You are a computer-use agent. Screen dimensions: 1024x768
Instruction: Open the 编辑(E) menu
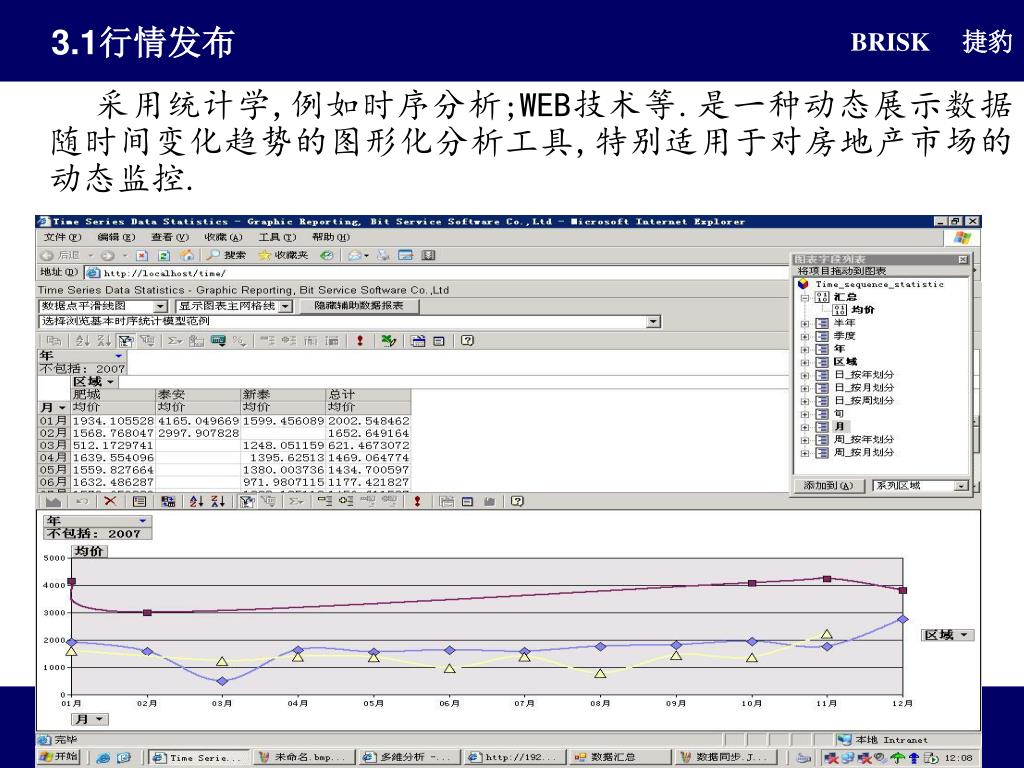116,238
